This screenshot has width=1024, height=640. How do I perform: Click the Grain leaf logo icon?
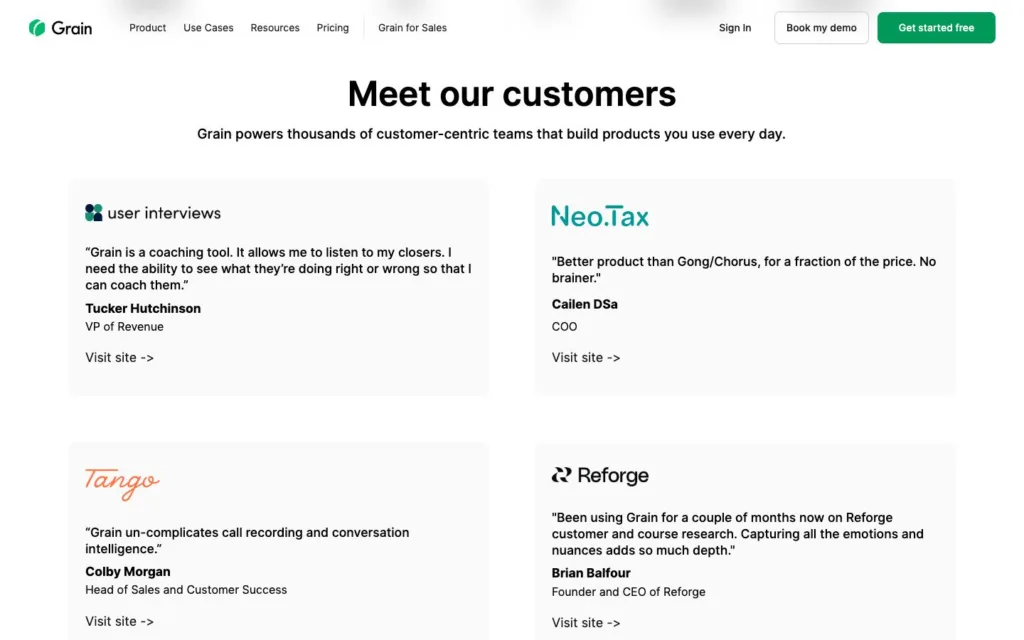37,27
